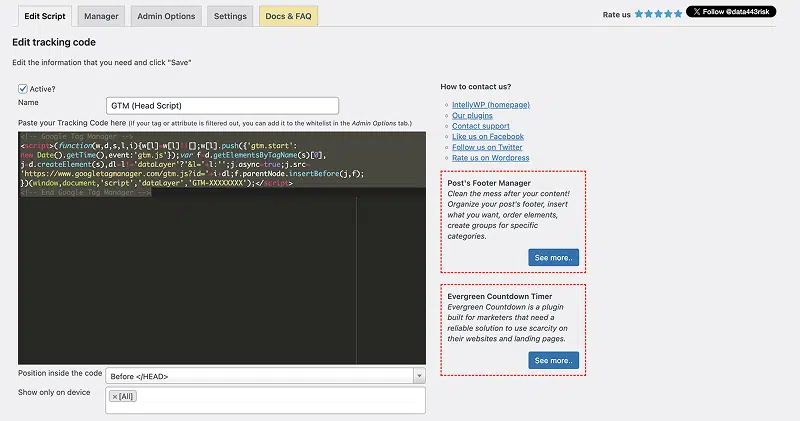Click the Evergreen Countdown Timer title
The height and width of the screenshot is (421, 800).
499,296
